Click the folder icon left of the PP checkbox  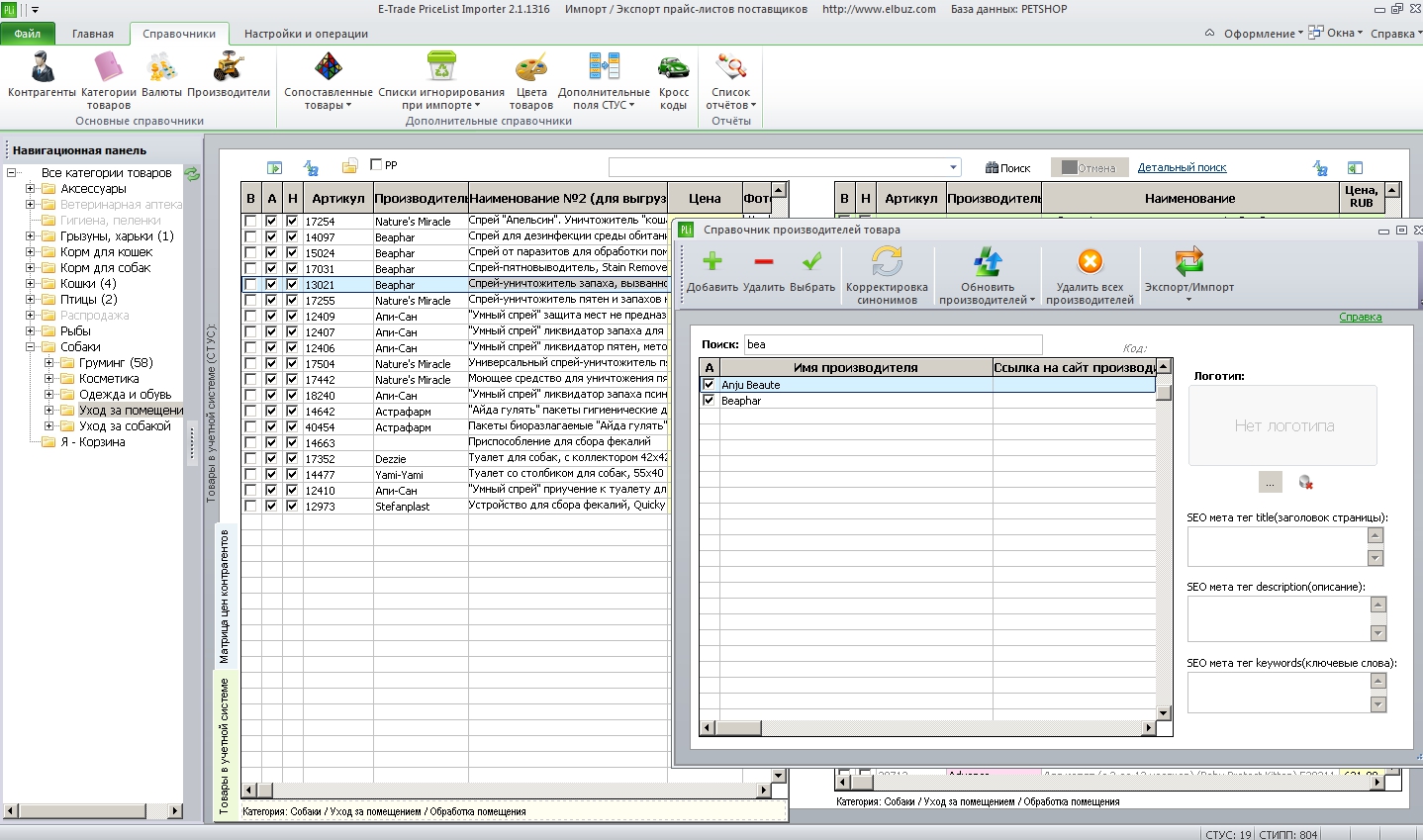349,166
